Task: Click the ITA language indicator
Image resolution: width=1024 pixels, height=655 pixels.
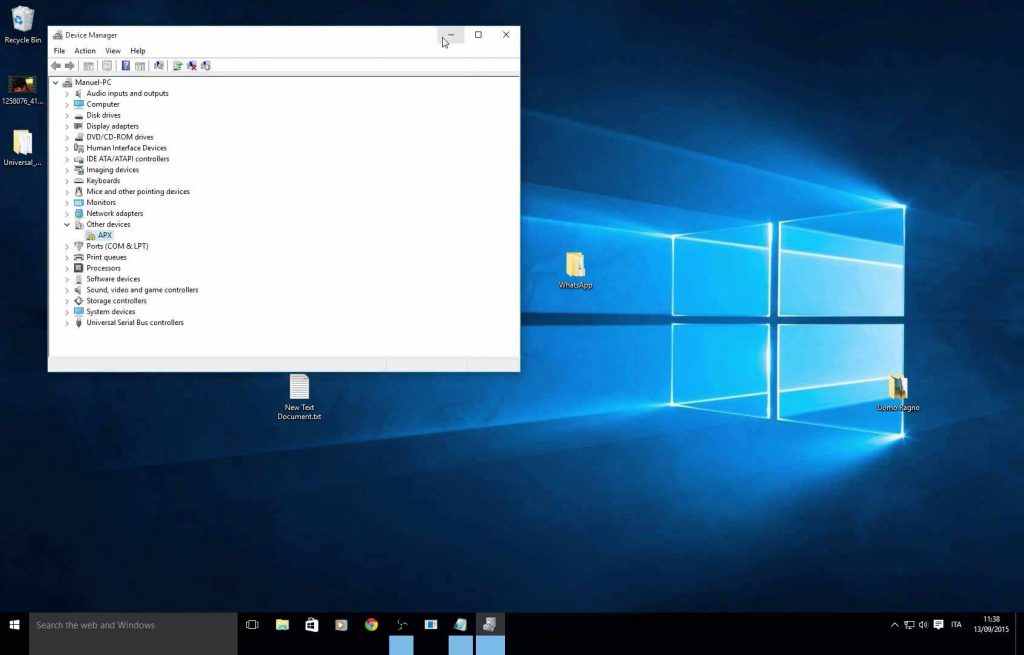Action: click(956, 625)
